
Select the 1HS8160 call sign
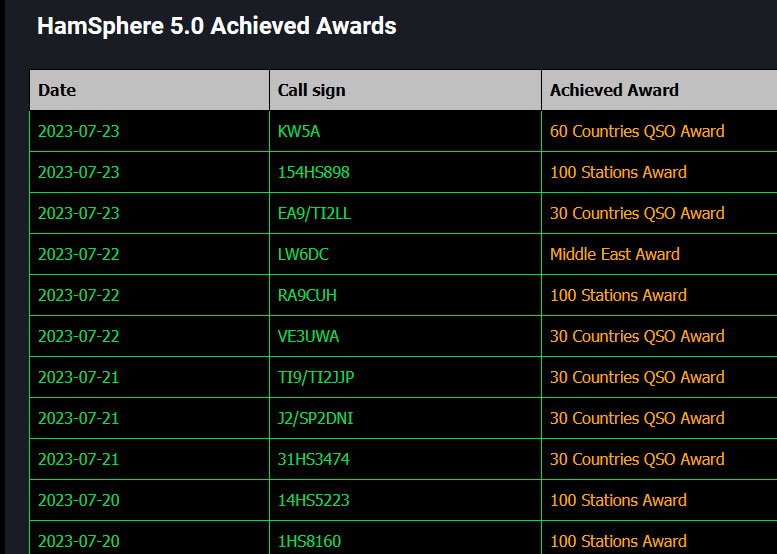click(309, 541)
